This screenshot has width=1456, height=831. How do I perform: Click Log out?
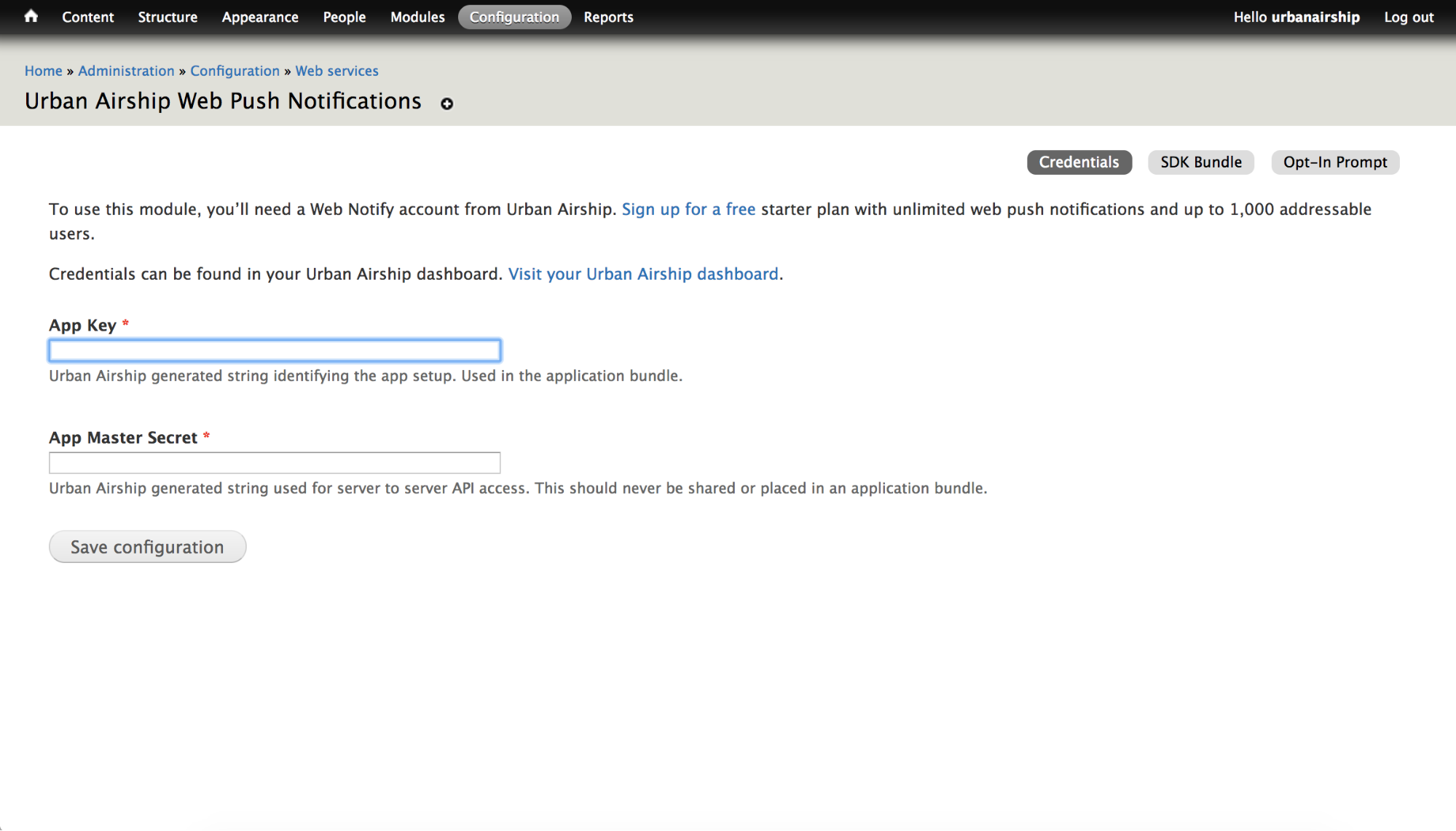pos(1407,17)
